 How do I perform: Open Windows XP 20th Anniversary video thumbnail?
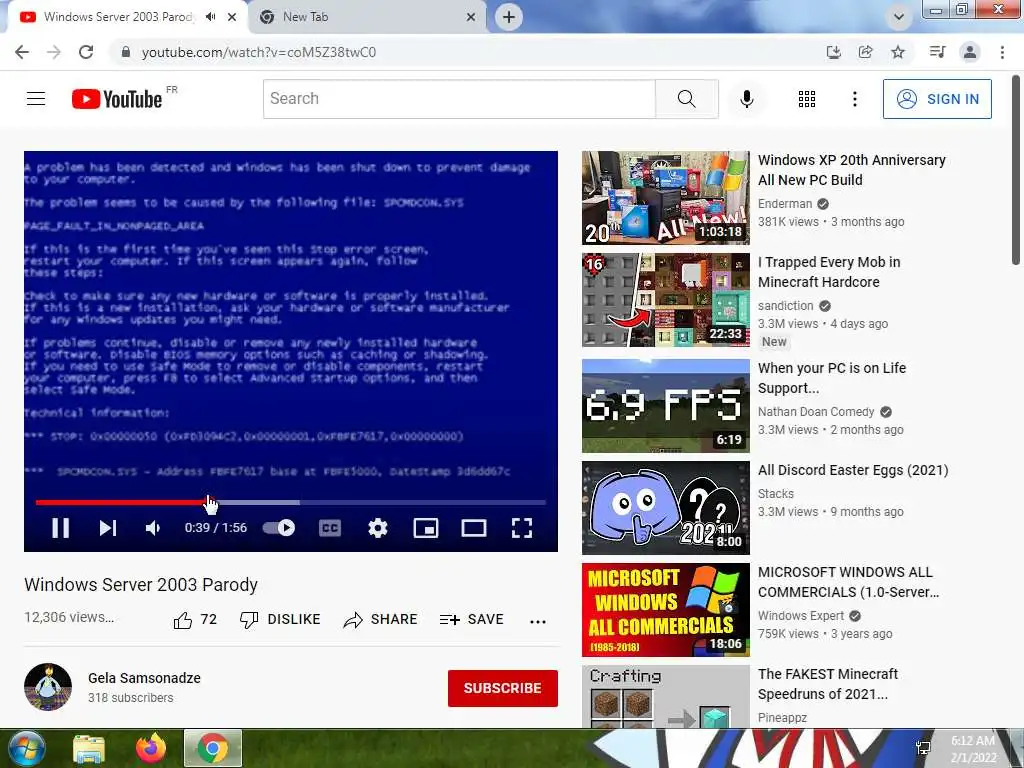(x=665, y=198)
